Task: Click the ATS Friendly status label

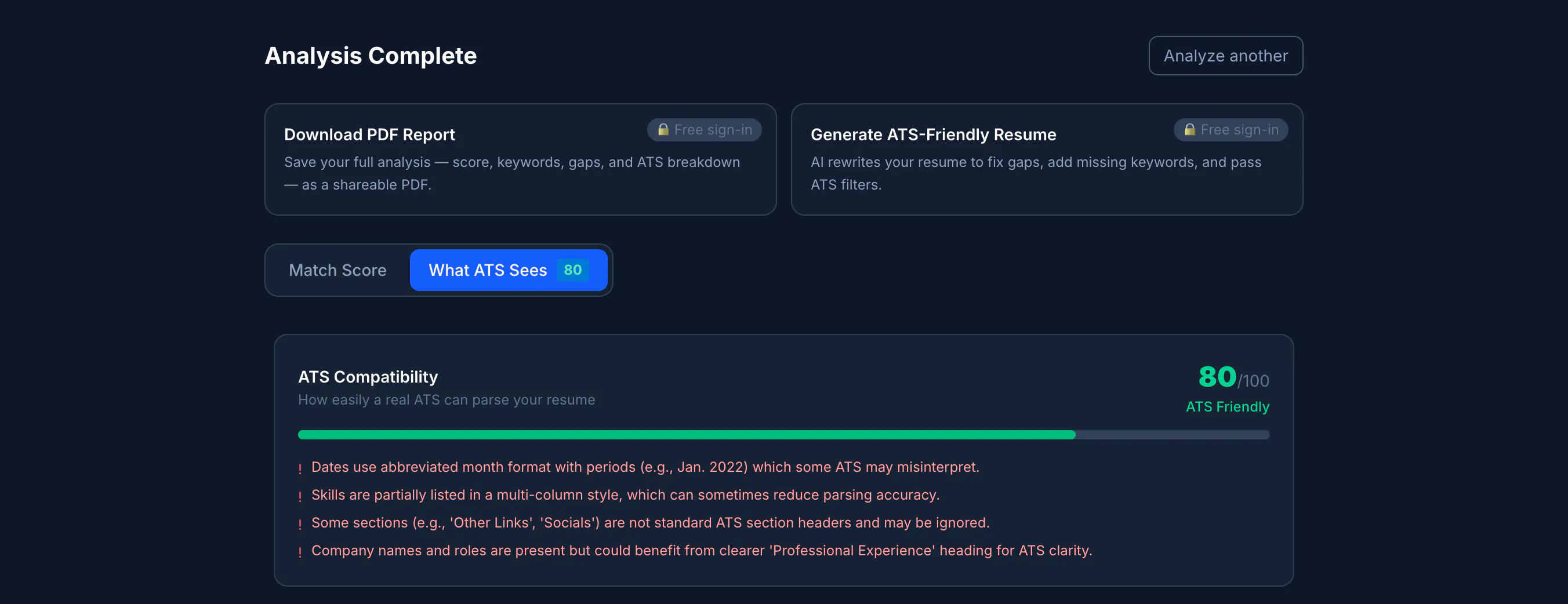Action: (x=1227, y=406)
